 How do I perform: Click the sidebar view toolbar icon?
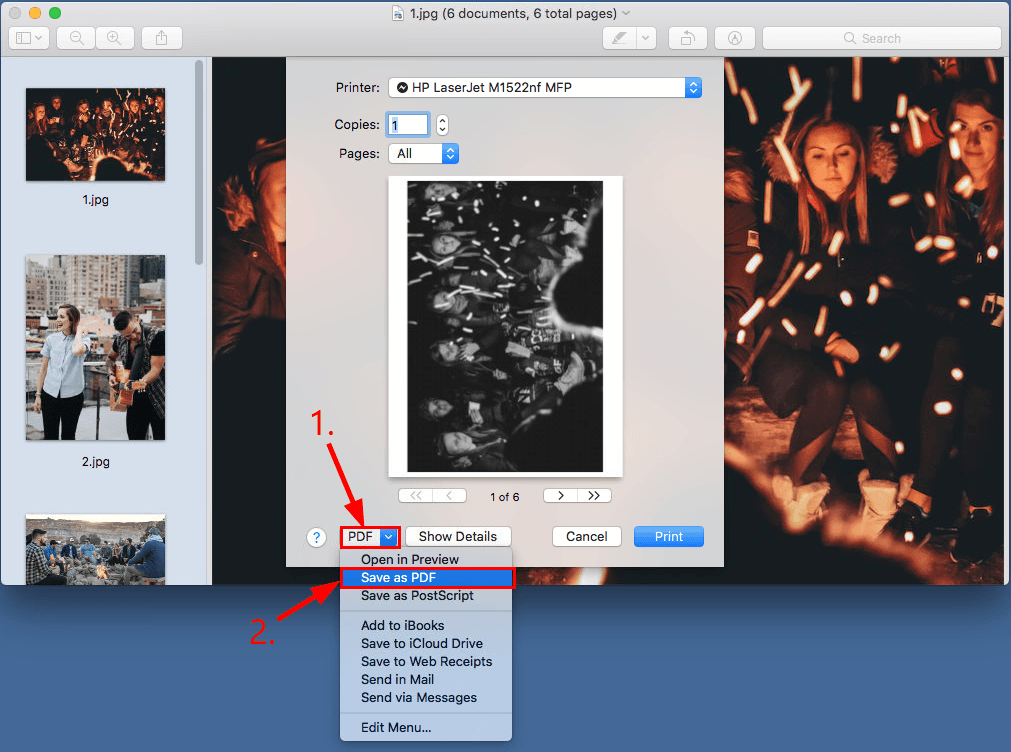pos(28,38)
